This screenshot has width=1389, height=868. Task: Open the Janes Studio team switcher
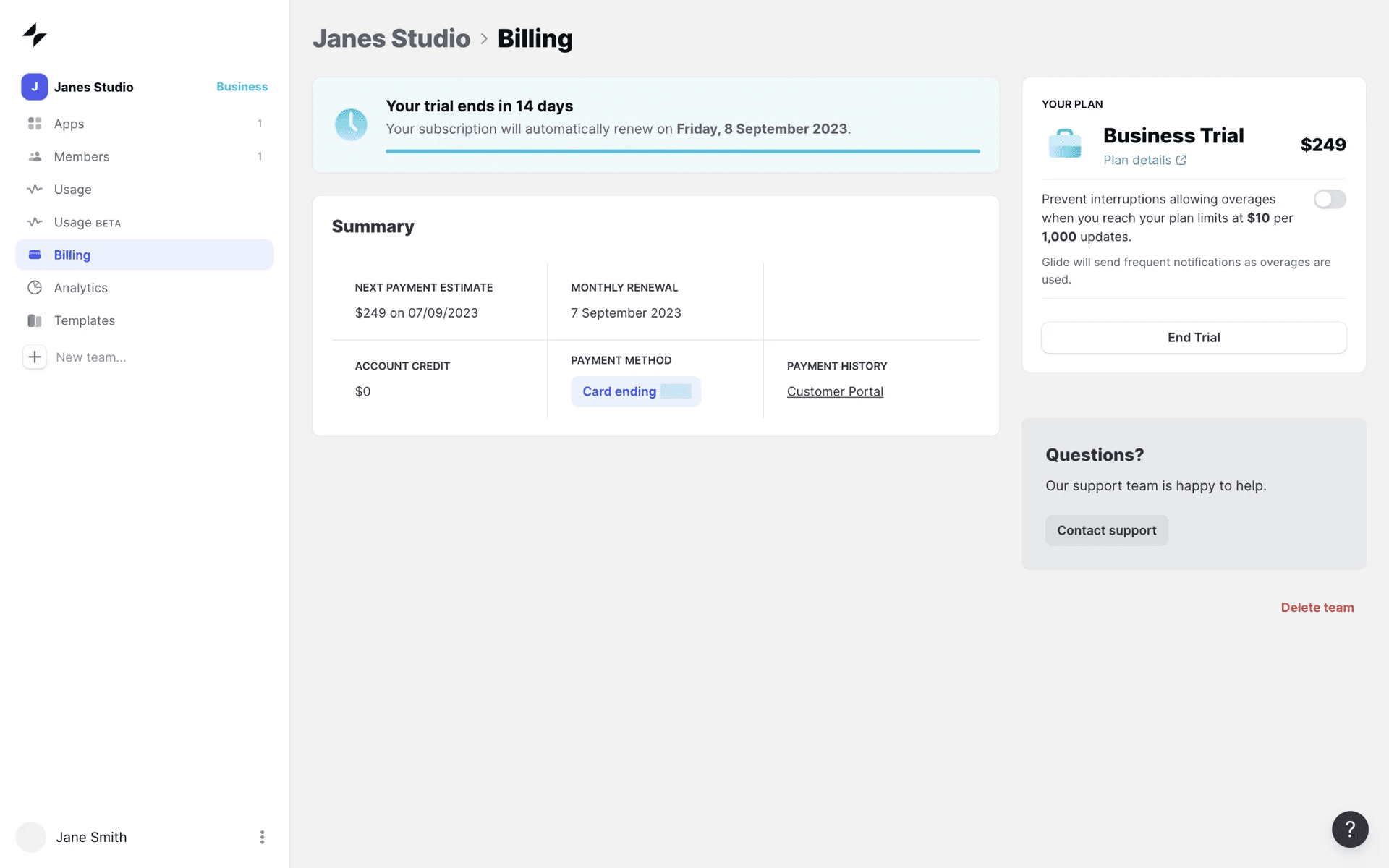tap(94, 87)
